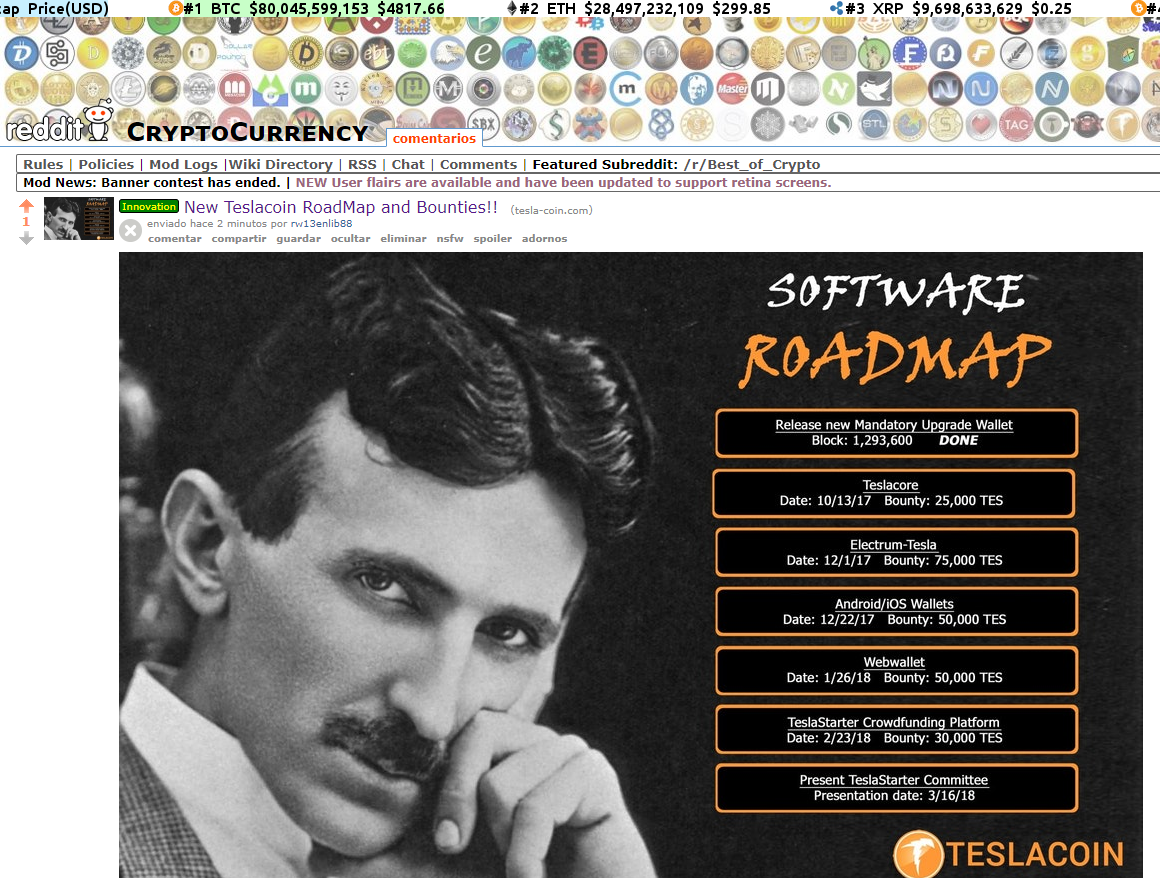
Task: Click the post score number 1
Action: point(26,222)
